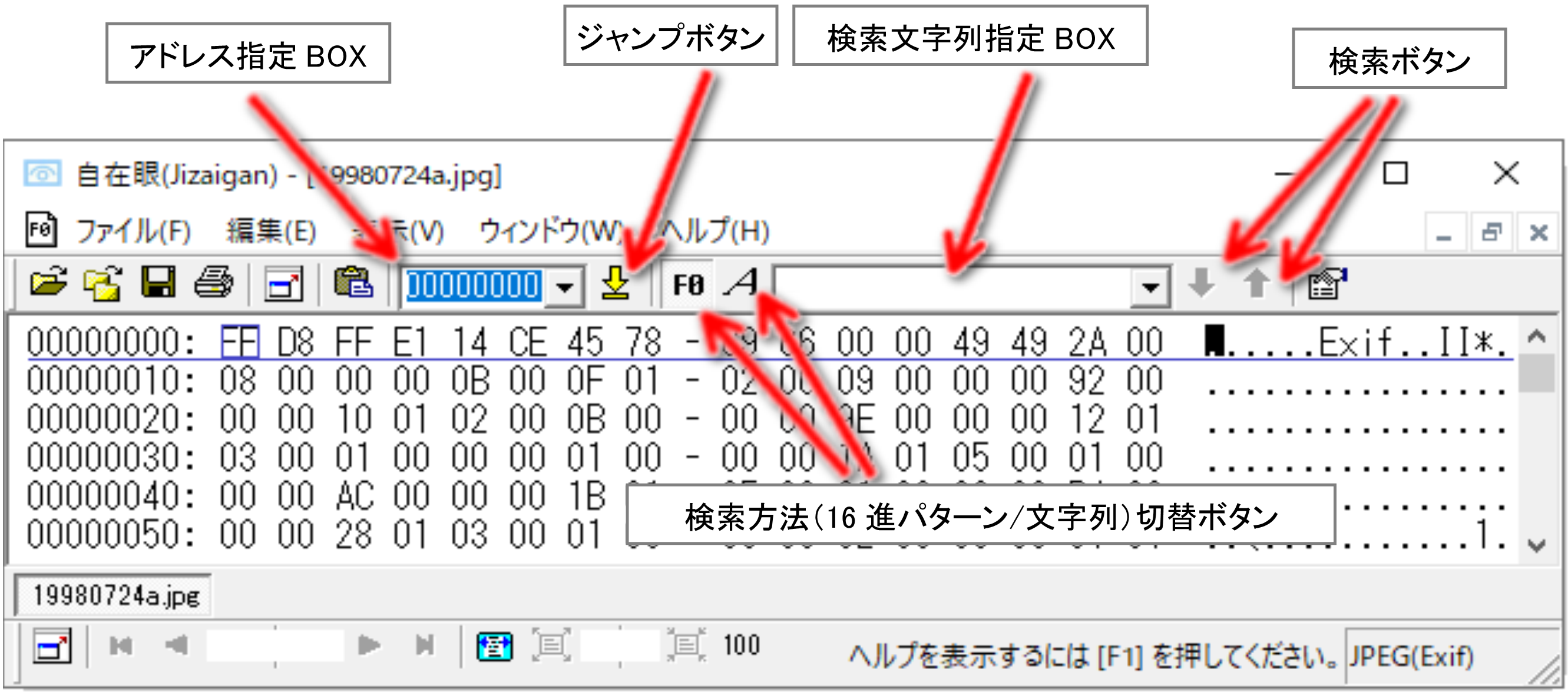Click the Jizaigan app icon in the title bar
The width and height of the screenshot is (1568, 695).
click(x=41, y=174)
